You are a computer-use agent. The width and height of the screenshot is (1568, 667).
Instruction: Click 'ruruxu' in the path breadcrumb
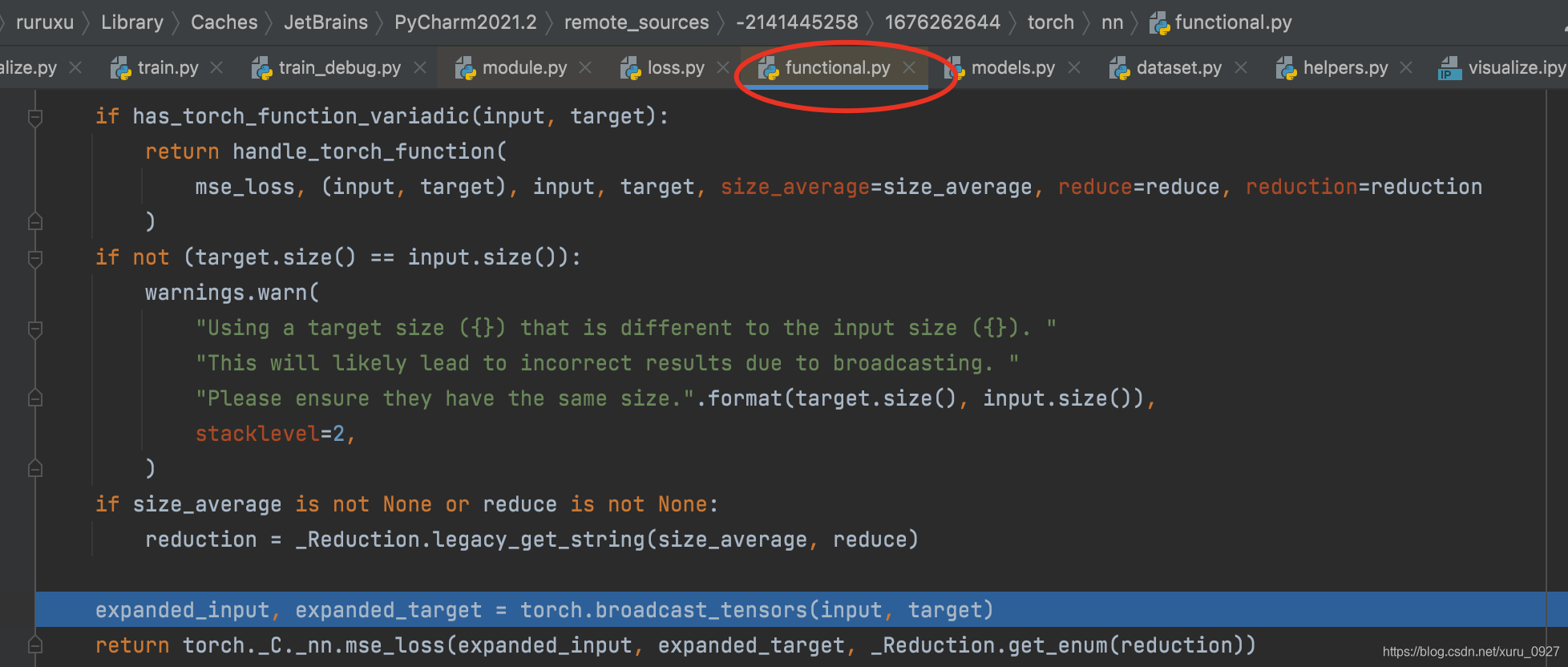click(x=45, y=22)
